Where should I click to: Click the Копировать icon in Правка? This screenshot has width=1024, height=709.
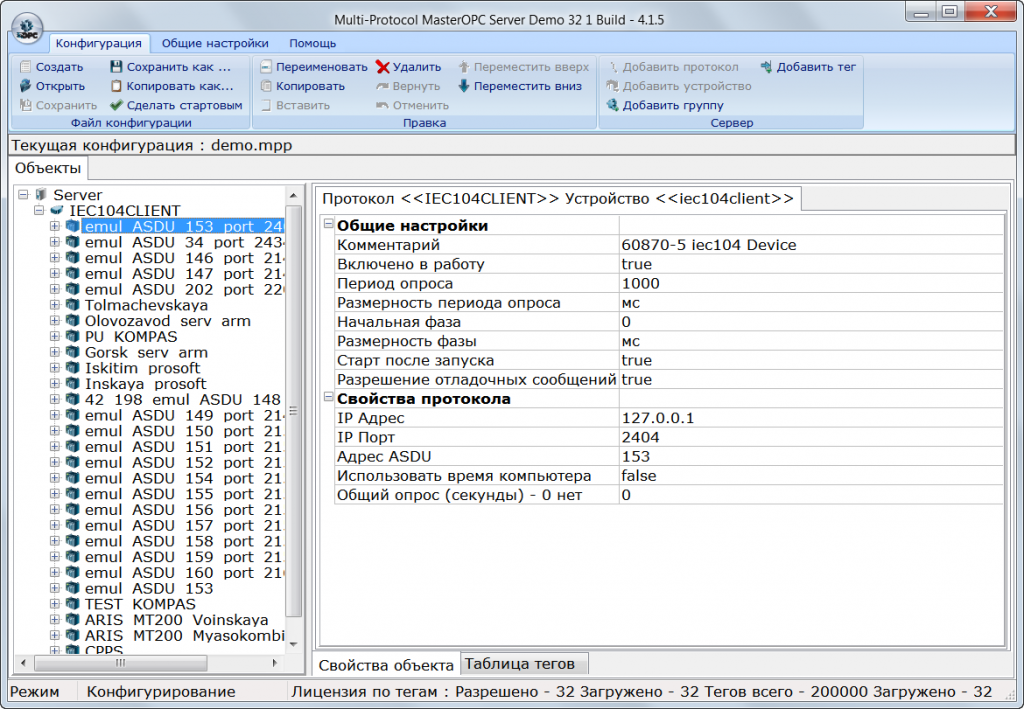tap(266, 86)
